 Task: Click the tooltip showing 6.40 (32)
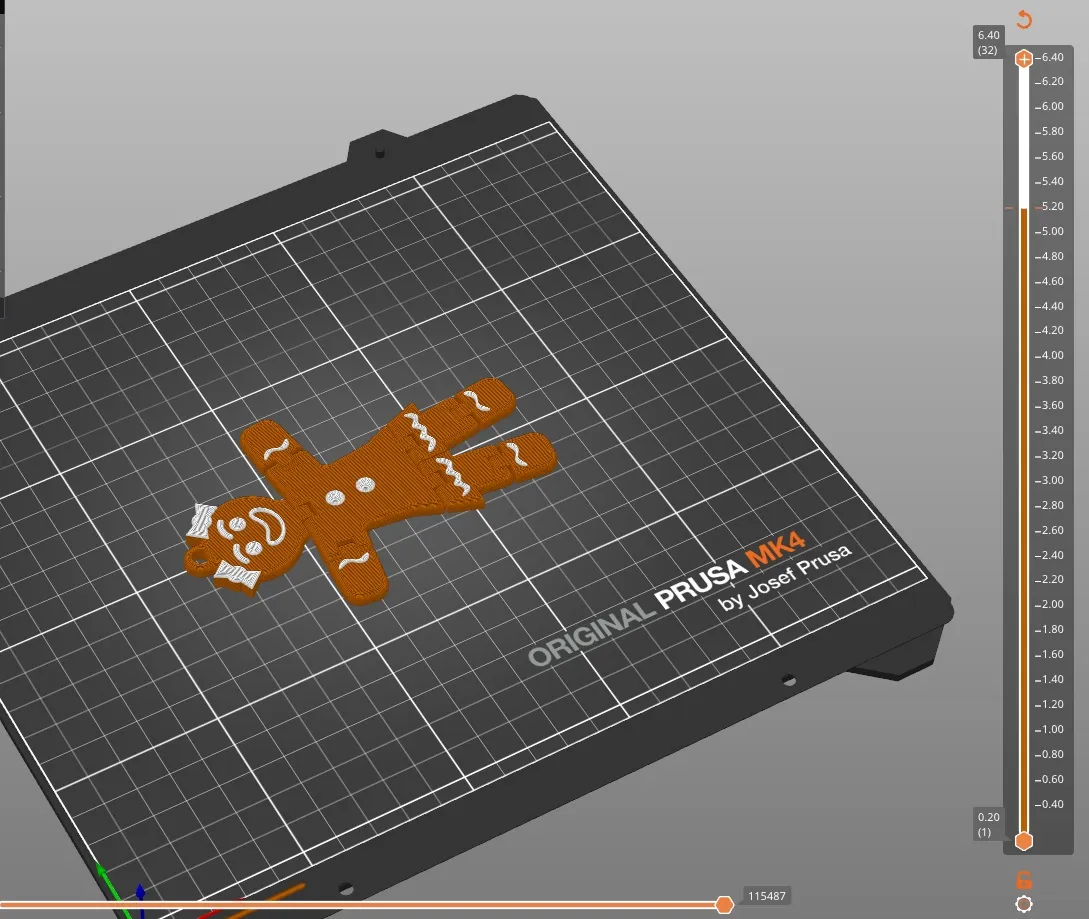click(987, 41)
